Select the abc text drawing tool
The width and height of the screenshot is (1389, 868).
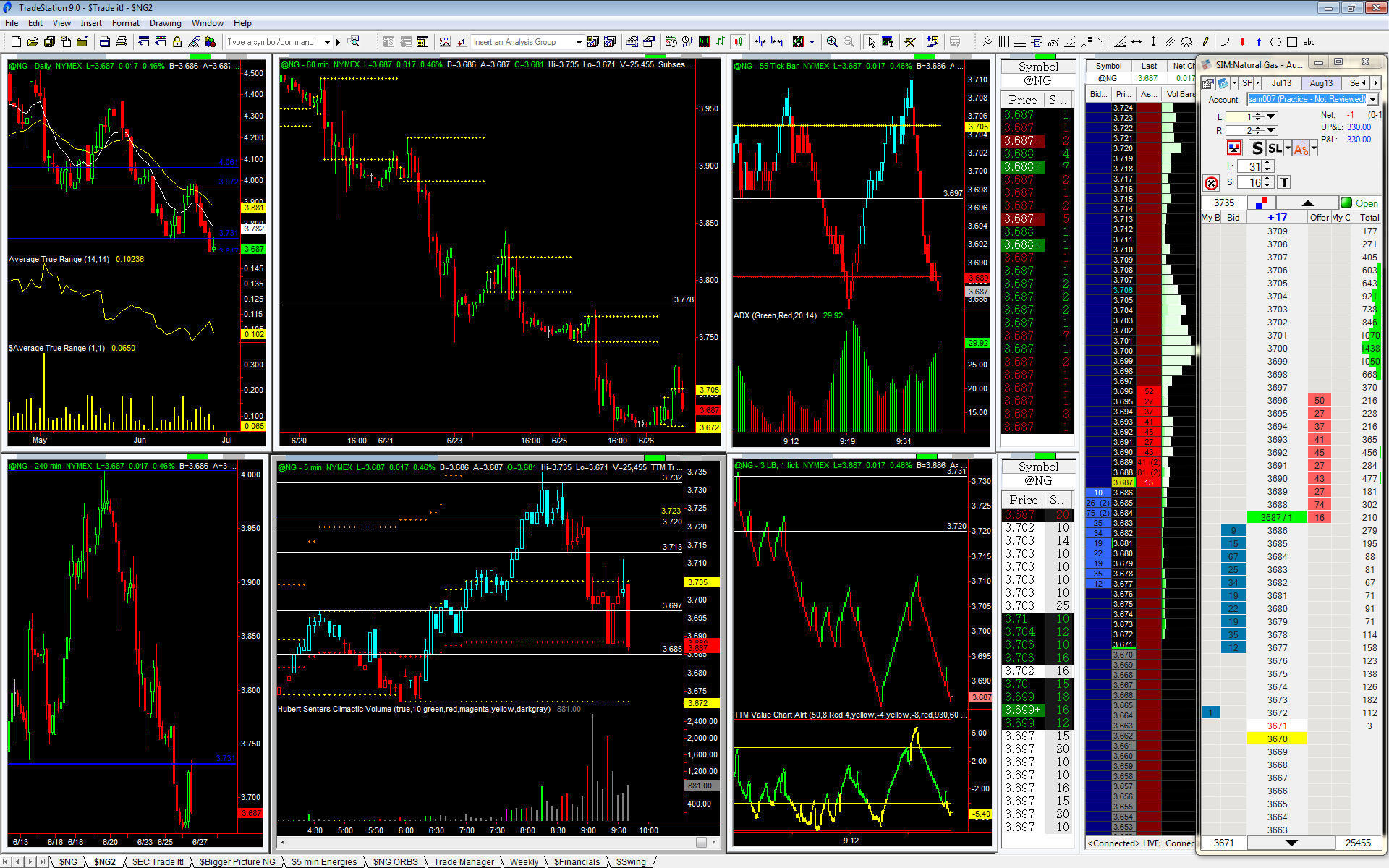tap(1309, 42)
